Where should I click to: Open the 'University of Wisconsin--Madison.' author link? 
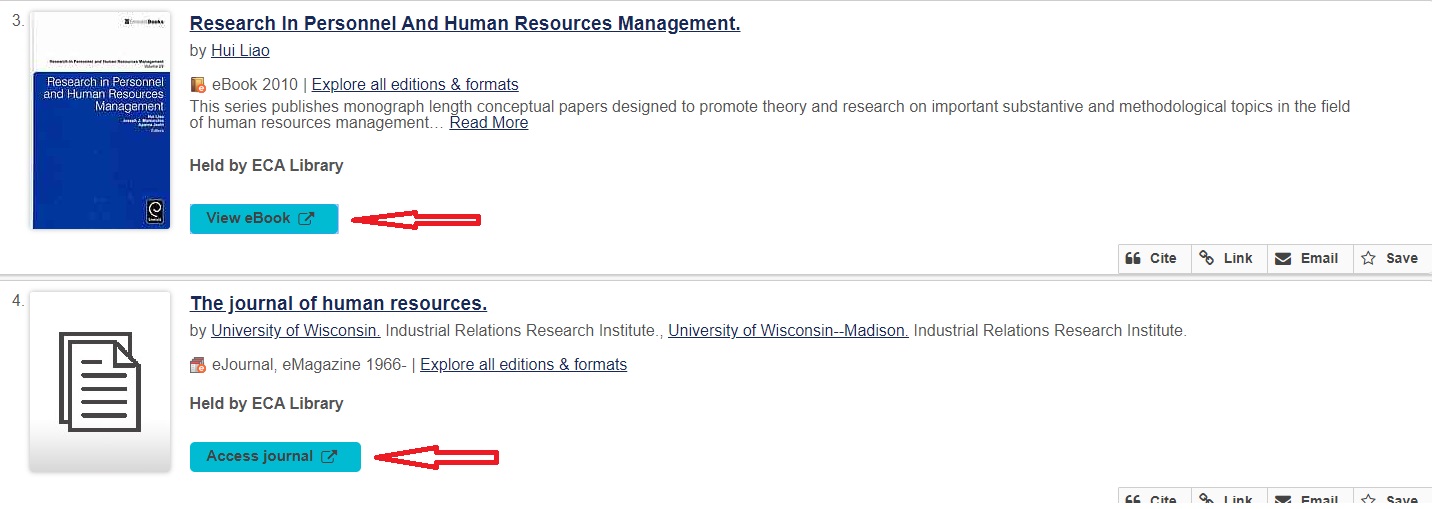click(788, 330)
